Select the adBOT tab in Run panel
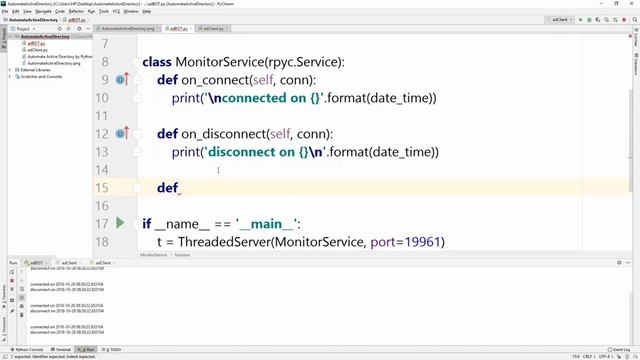Image resolution: width=640 pixels, height=360 pixels. tap(36, 263)
